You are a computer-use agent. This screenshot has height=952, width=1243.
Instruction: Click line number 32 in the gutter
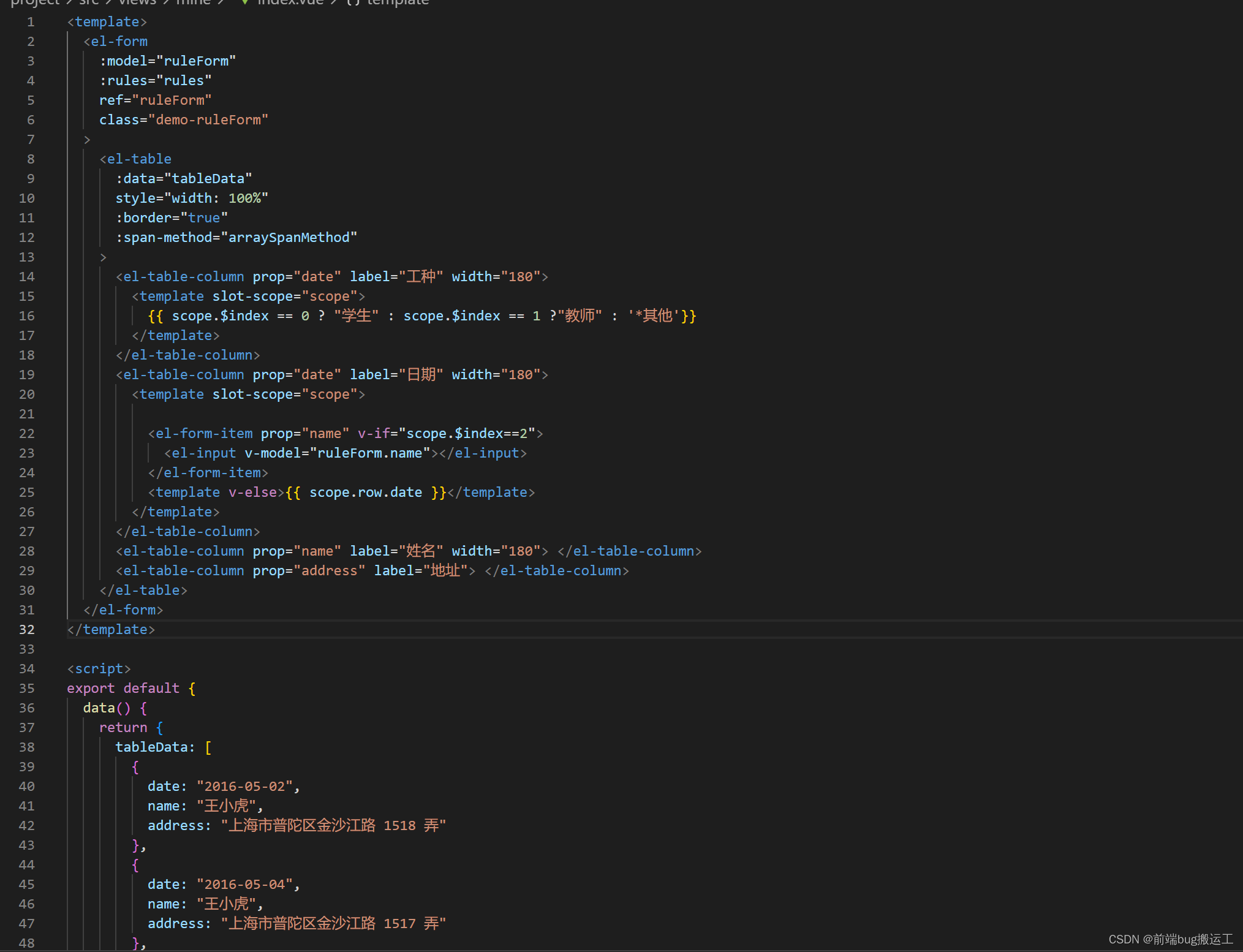point(26,629)
